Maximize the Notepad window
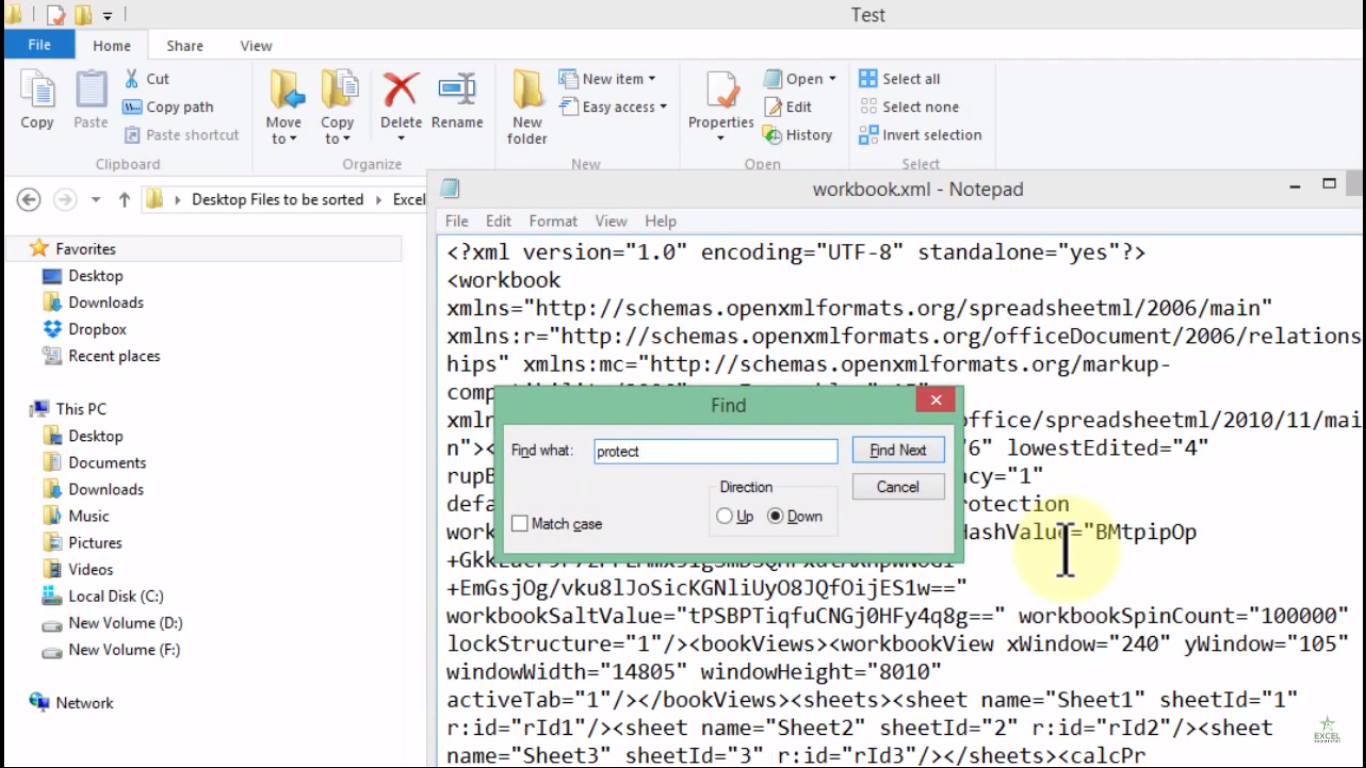 coord(1329,184)
